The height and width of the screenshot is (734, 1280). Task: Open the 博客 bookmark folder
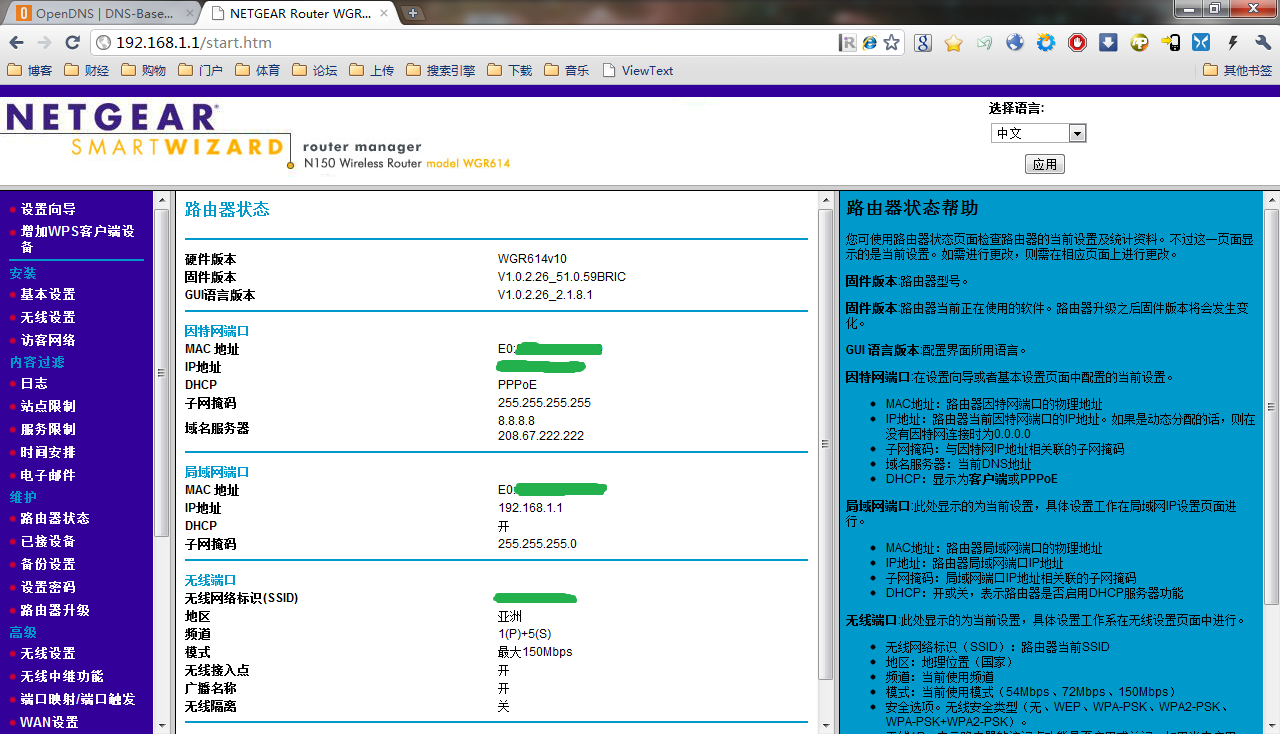30,71
